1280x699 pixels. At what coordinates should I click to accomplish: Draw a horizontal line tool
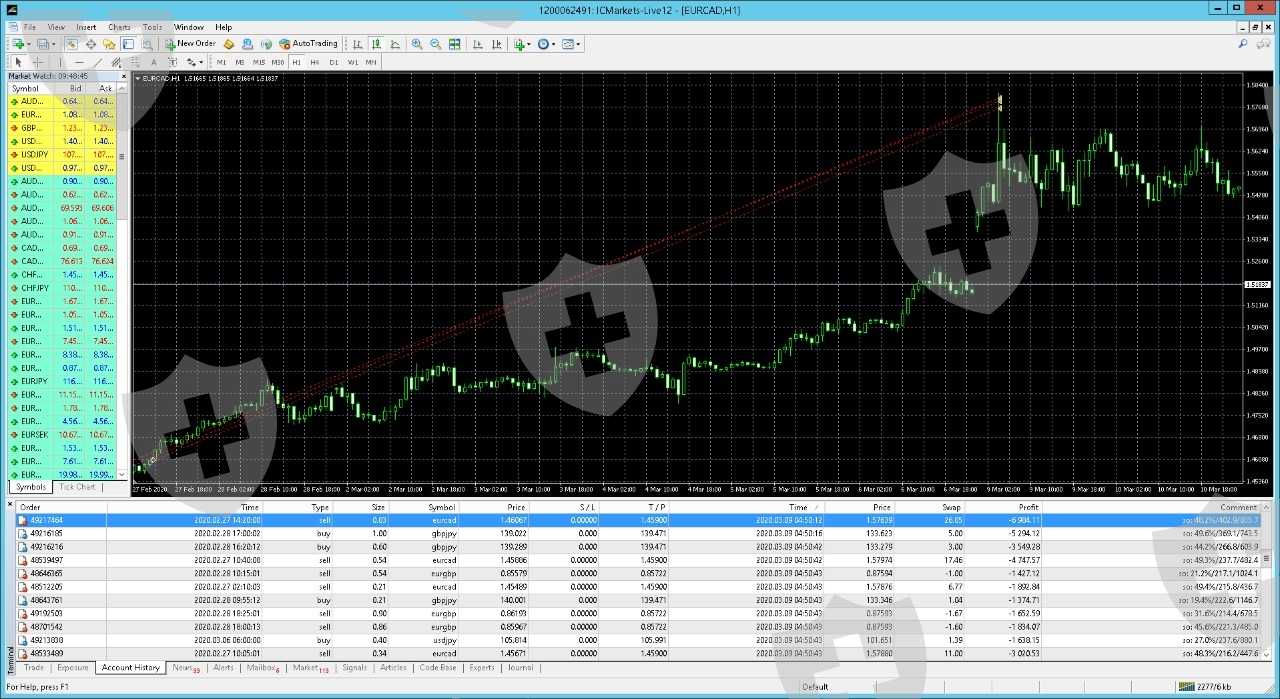coord(79,62)
